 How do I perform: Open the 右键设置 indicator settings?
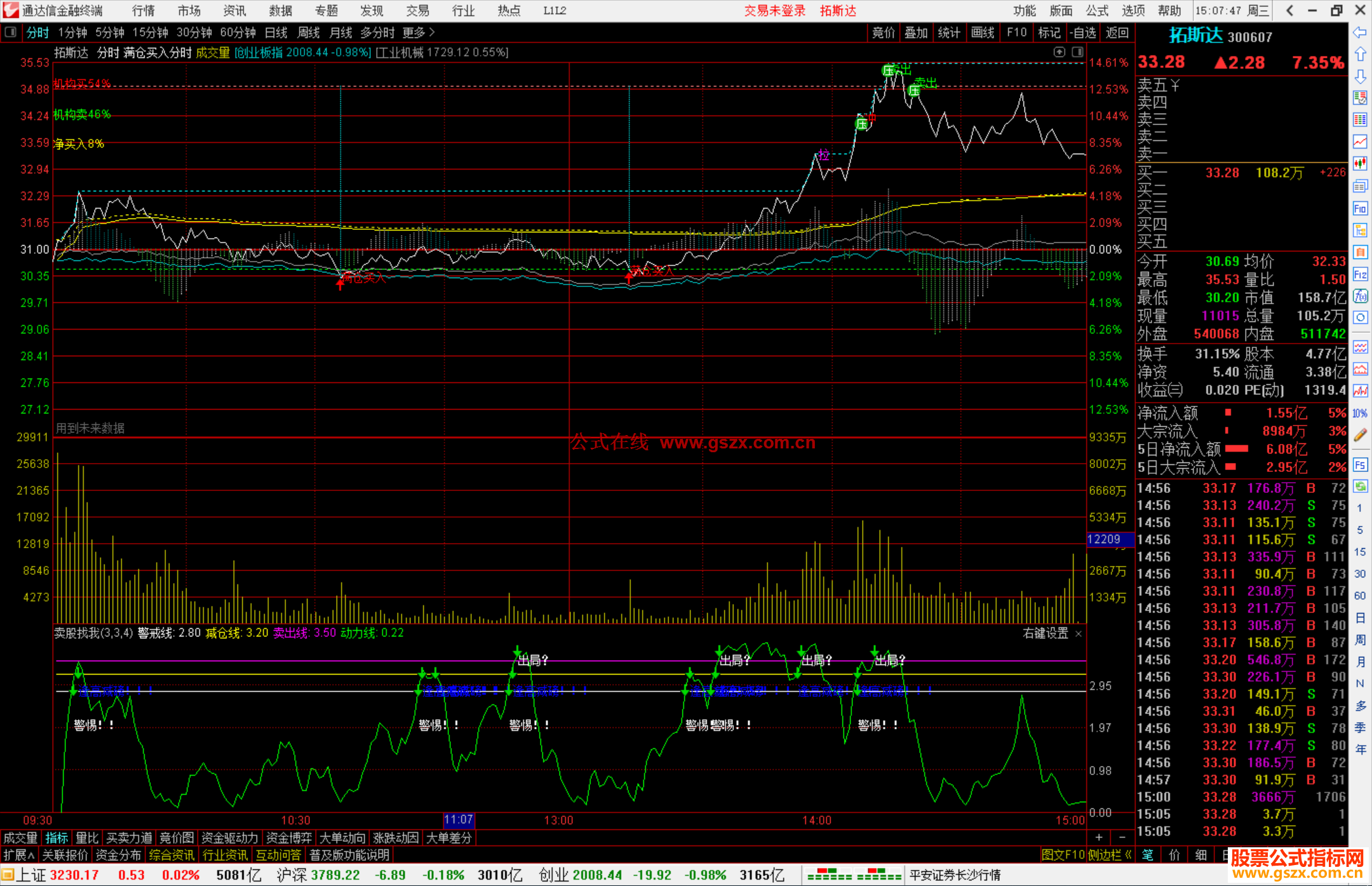[x=1046, y=633]
